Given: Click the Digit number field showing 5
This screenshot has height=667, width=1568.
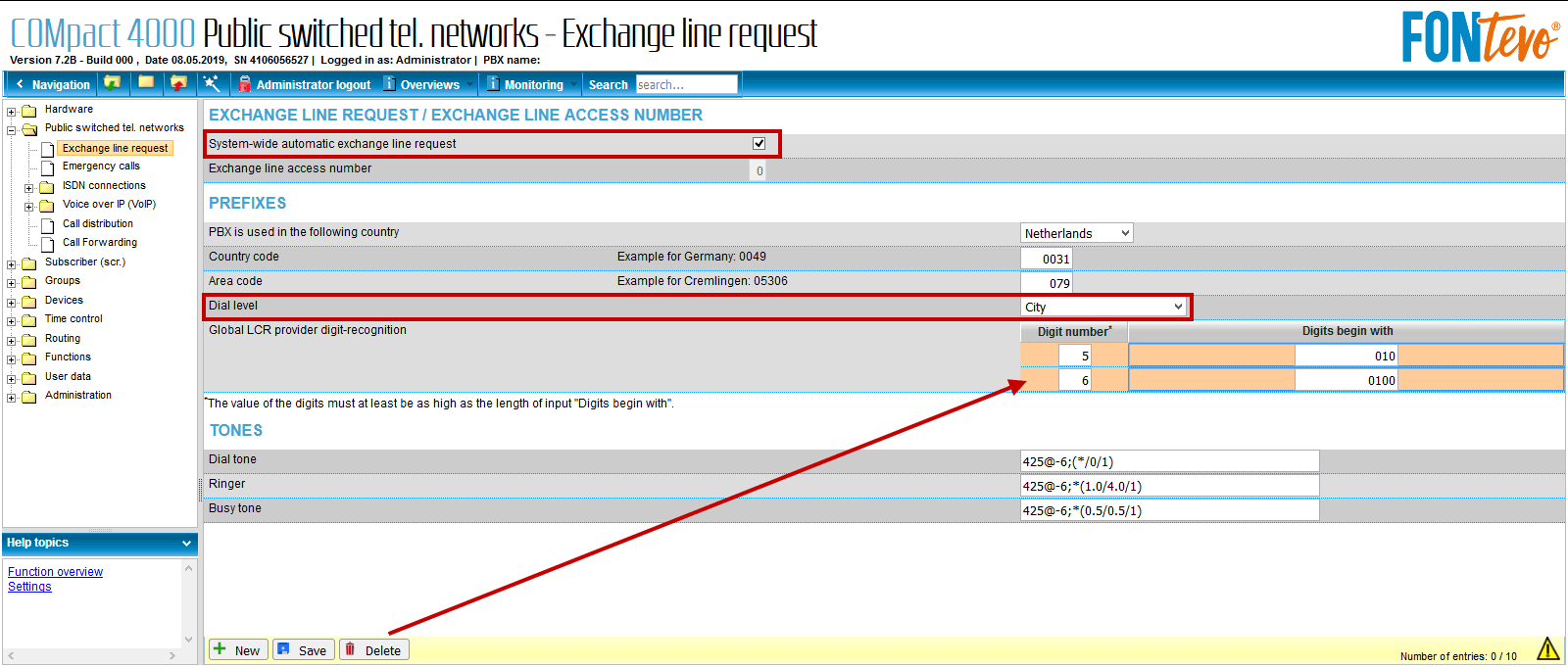Looking at the screenshot, I should pos(1075,356).
